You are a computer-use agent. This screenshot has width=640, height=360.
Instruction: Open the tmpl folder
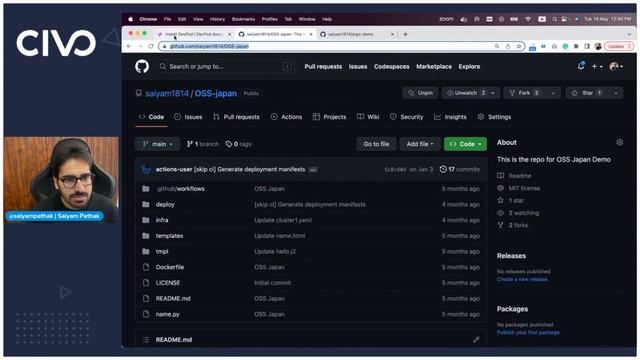click(162, 251)
